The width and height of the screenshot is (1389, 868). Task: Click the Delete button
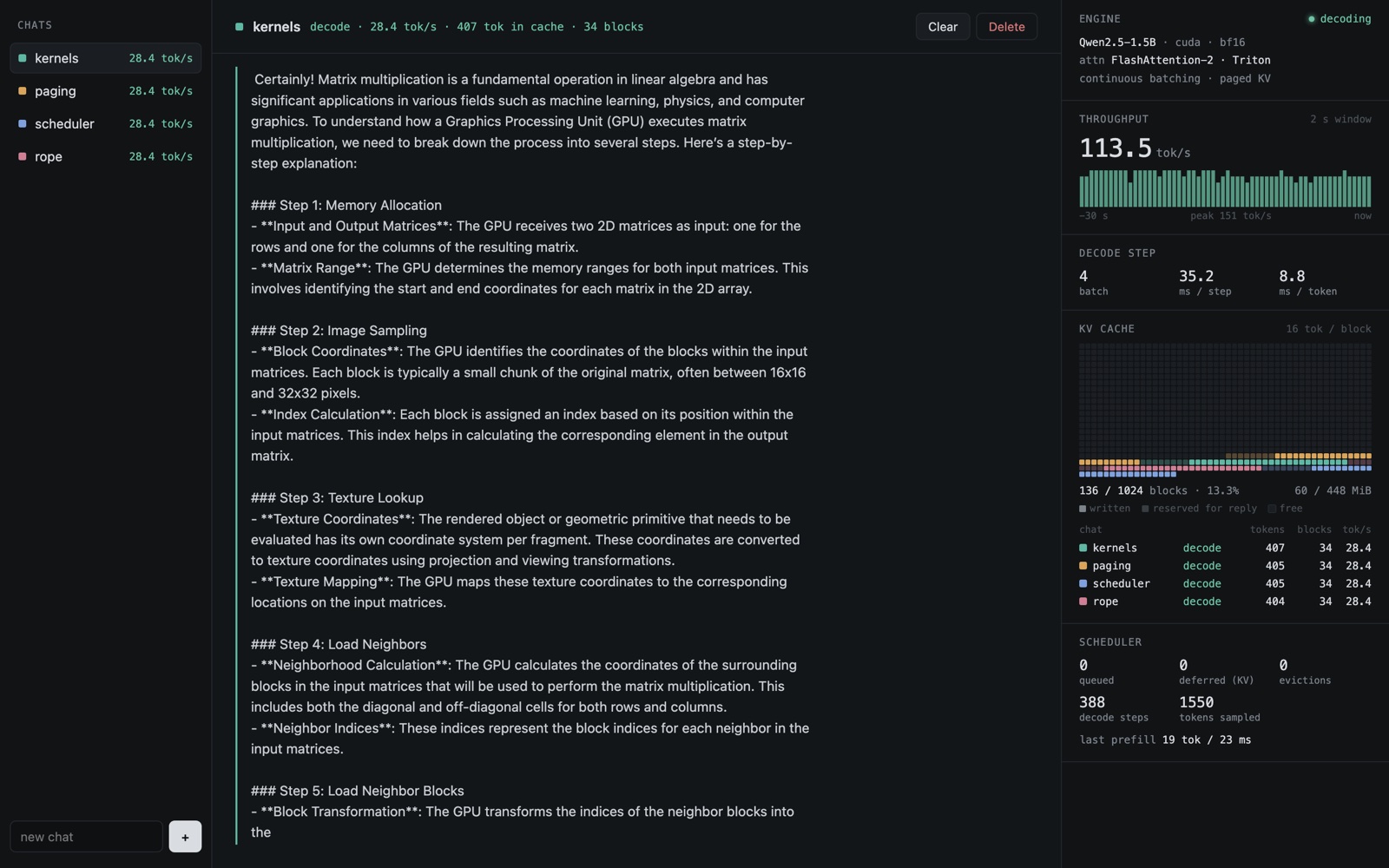point(1006,27)
